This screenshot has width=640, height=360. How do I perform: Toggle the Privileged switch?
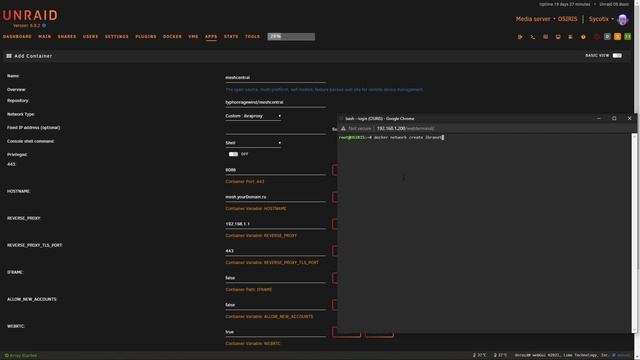coord(233,154)
